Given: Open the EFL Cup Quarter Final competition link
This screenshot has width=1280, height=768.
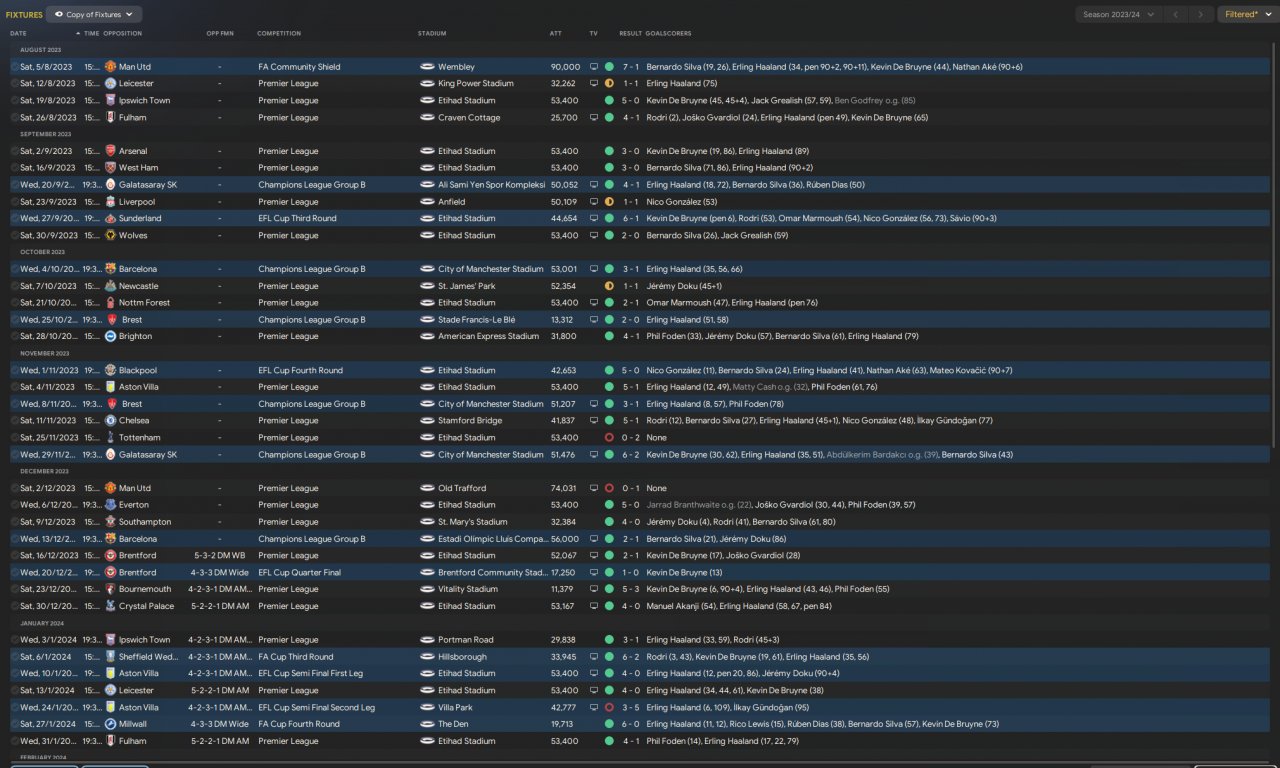Looking at the screenshot, I should tap(299, 573).
